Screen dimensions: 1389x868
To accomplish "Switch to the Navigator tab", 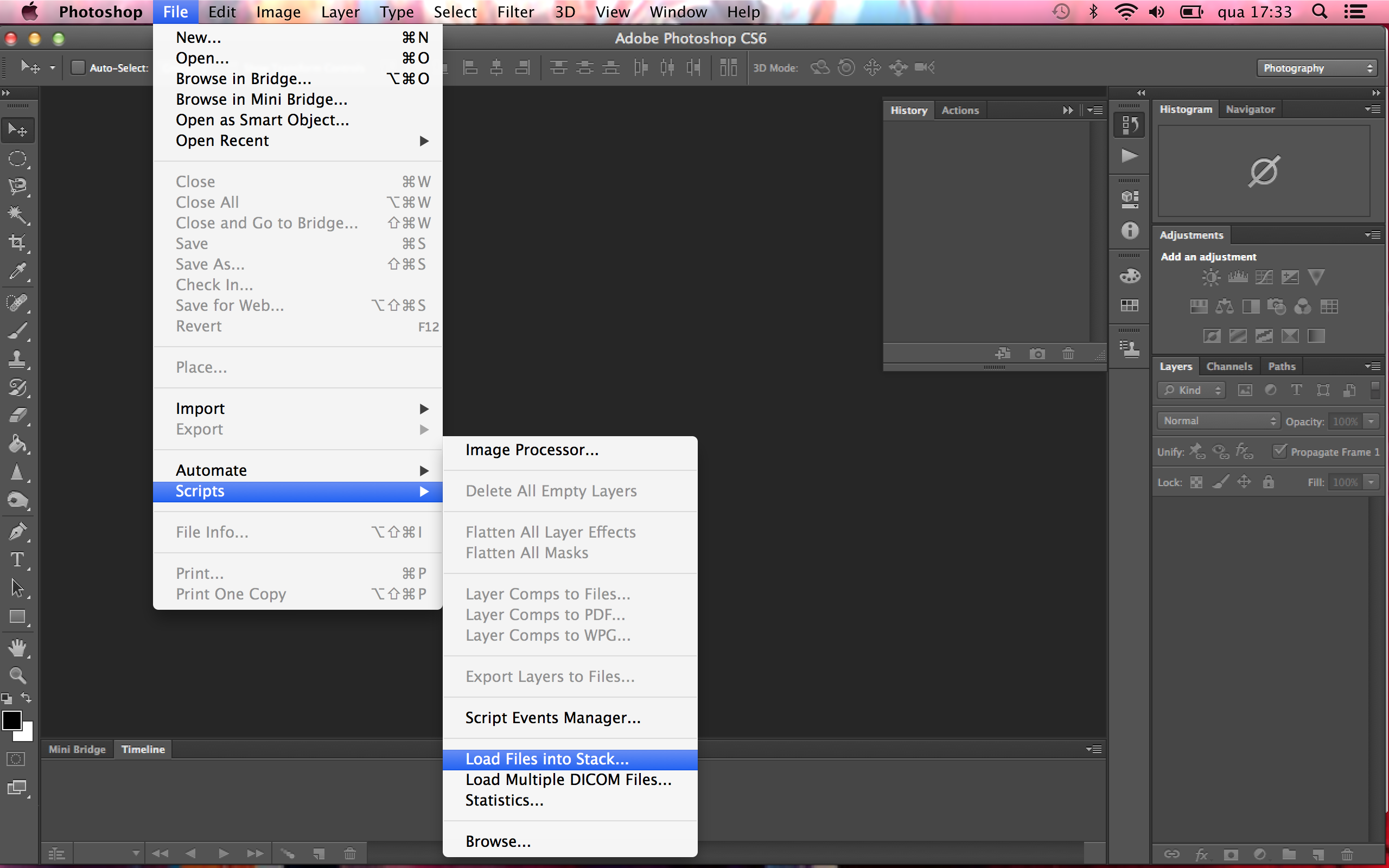I will [x=1250, y=109].
